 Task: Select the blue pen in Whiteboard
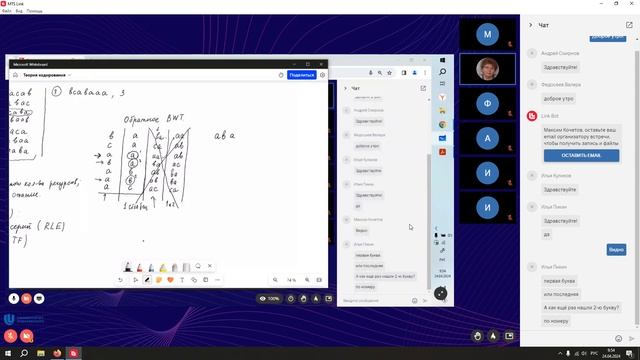[151, 267]
